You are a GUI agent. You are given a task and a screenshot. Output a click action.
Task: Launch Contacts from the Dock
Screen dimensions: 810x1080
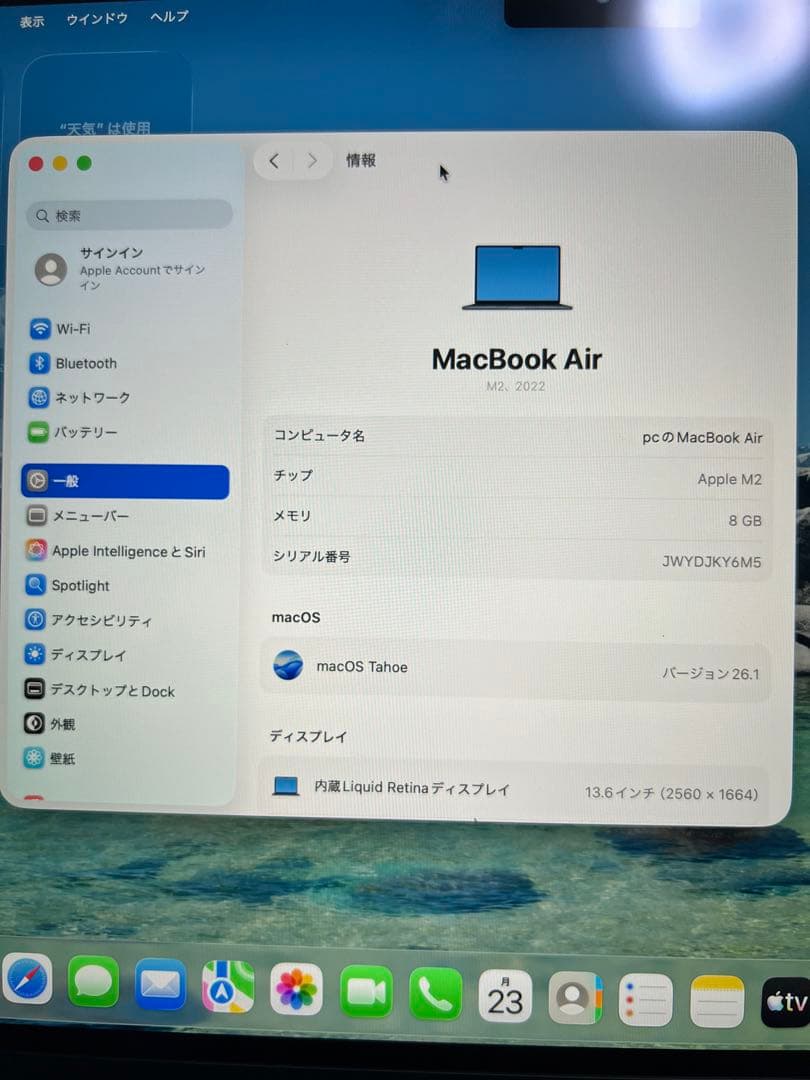tap(575, 999)
